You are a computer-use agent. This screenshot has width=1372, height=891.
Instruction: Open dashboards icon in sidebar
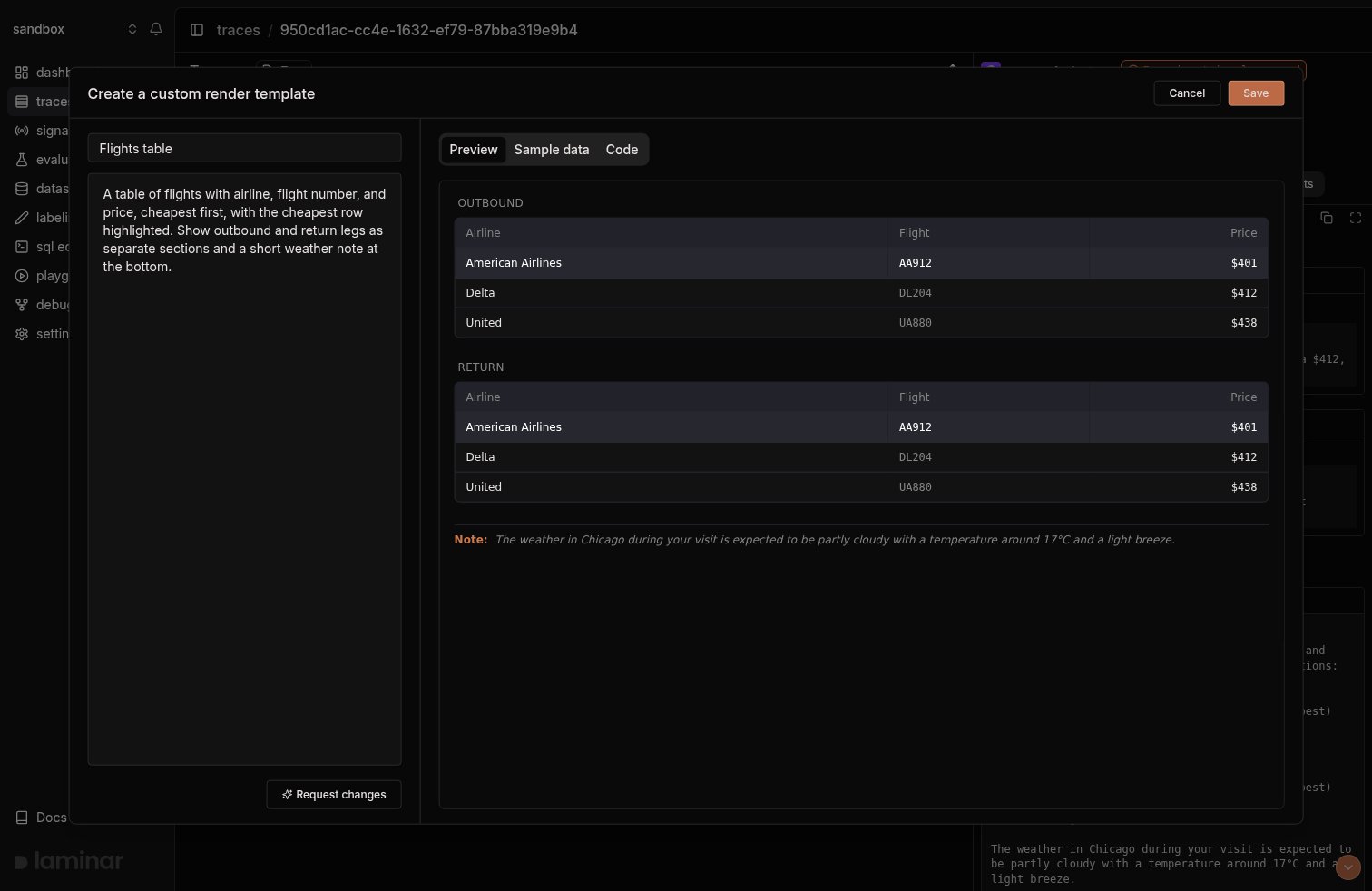coord(22,73)
